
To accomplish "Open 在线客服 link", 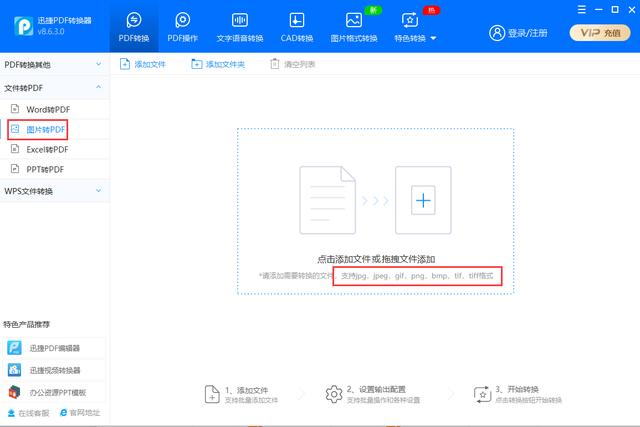I will pyautogui.click(x=33, y=413).
